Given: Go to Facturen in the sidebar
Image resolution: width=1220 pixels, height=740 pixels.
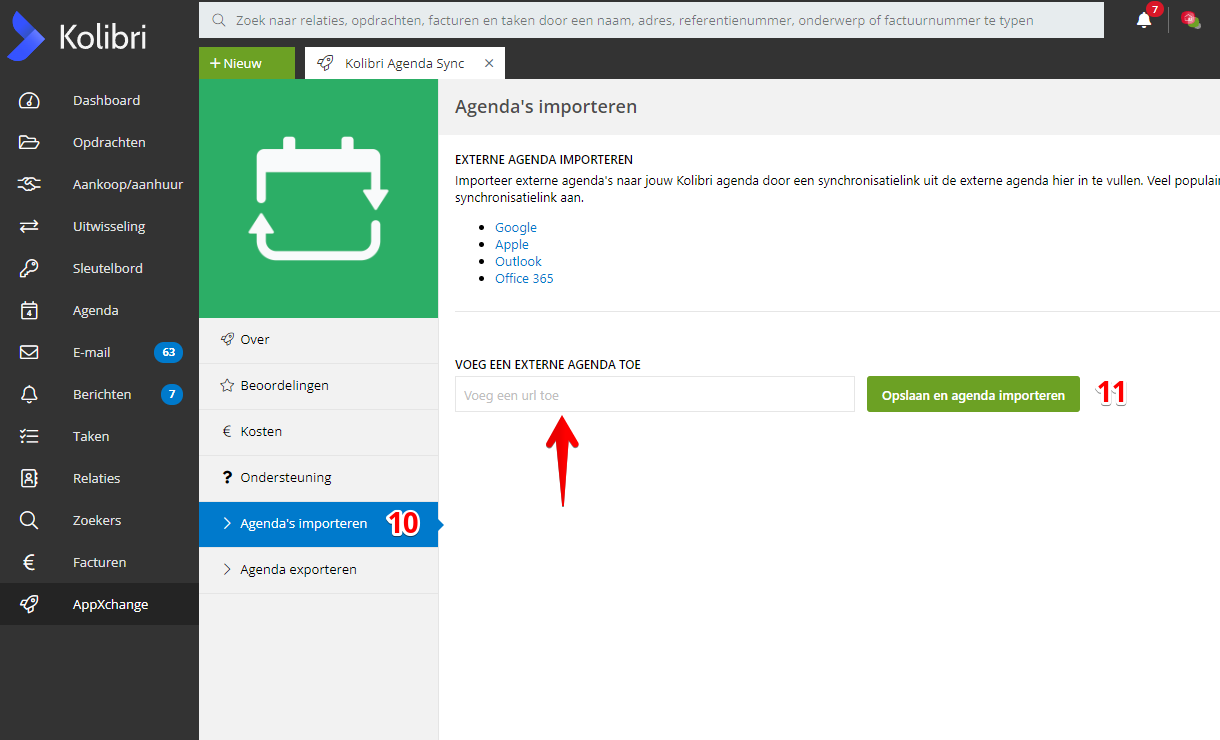Looking at the screenshot, I should [99, 562].
